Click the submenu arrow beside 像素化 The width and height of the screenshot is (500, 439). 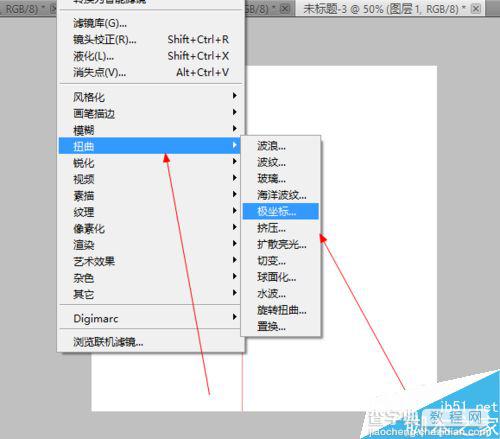[x=235, y=227]
